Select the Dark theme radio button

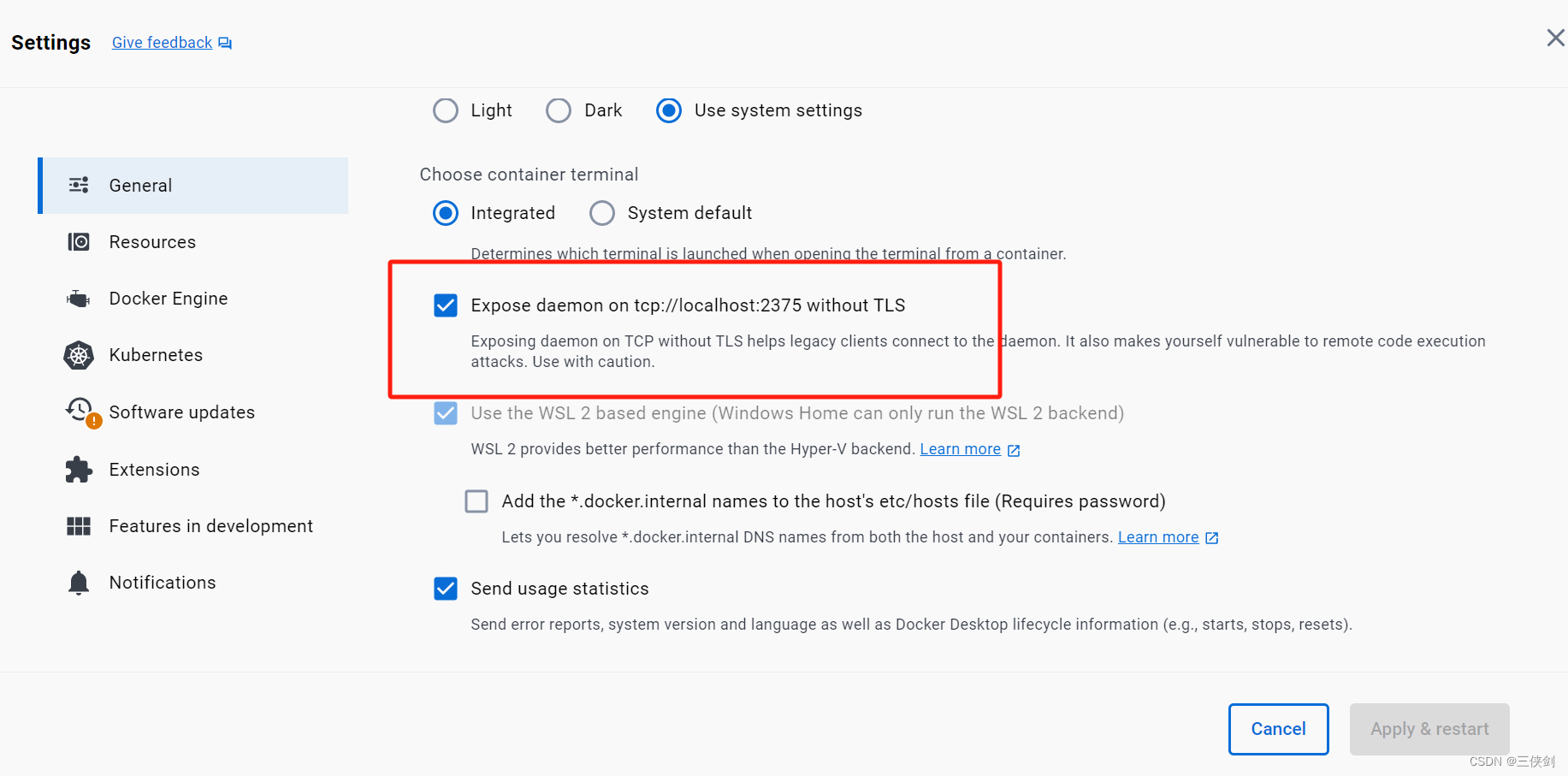tap(558, 110)
